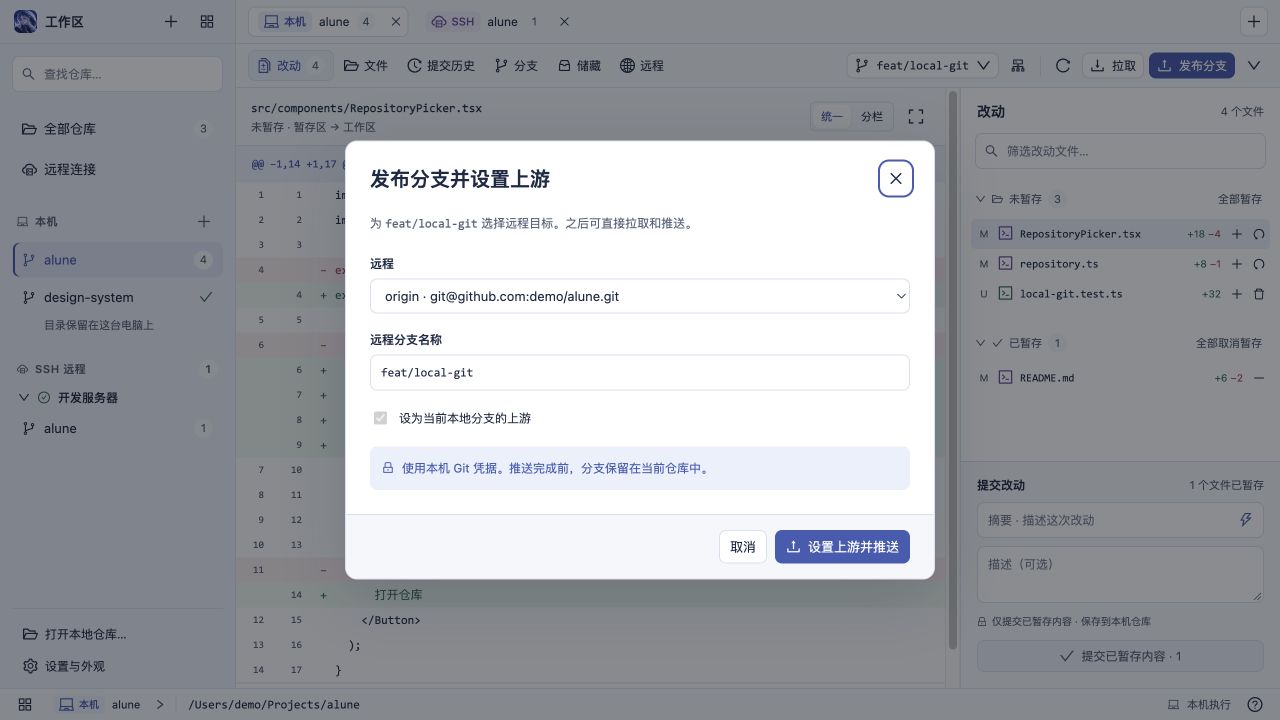Select 全部仓库 in the sidebar

click(118, 129)
